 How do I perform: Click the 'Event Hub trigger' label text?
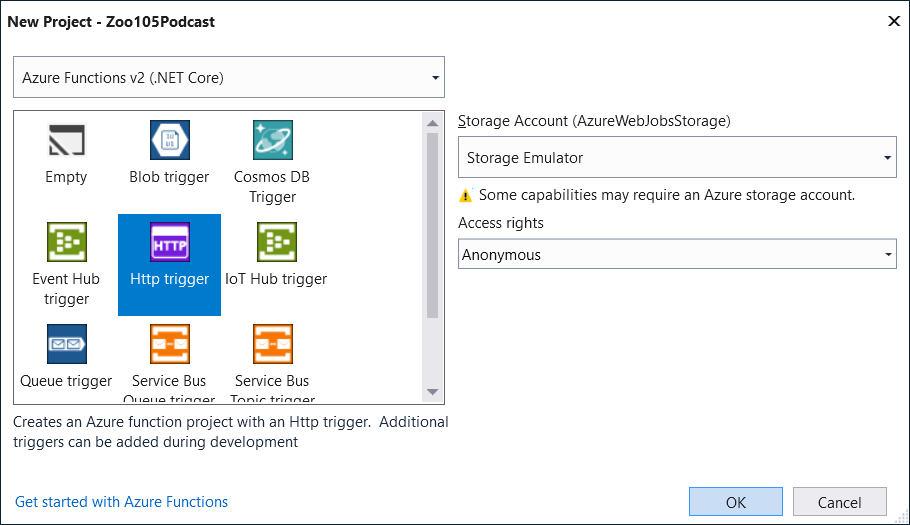point(66,289)
